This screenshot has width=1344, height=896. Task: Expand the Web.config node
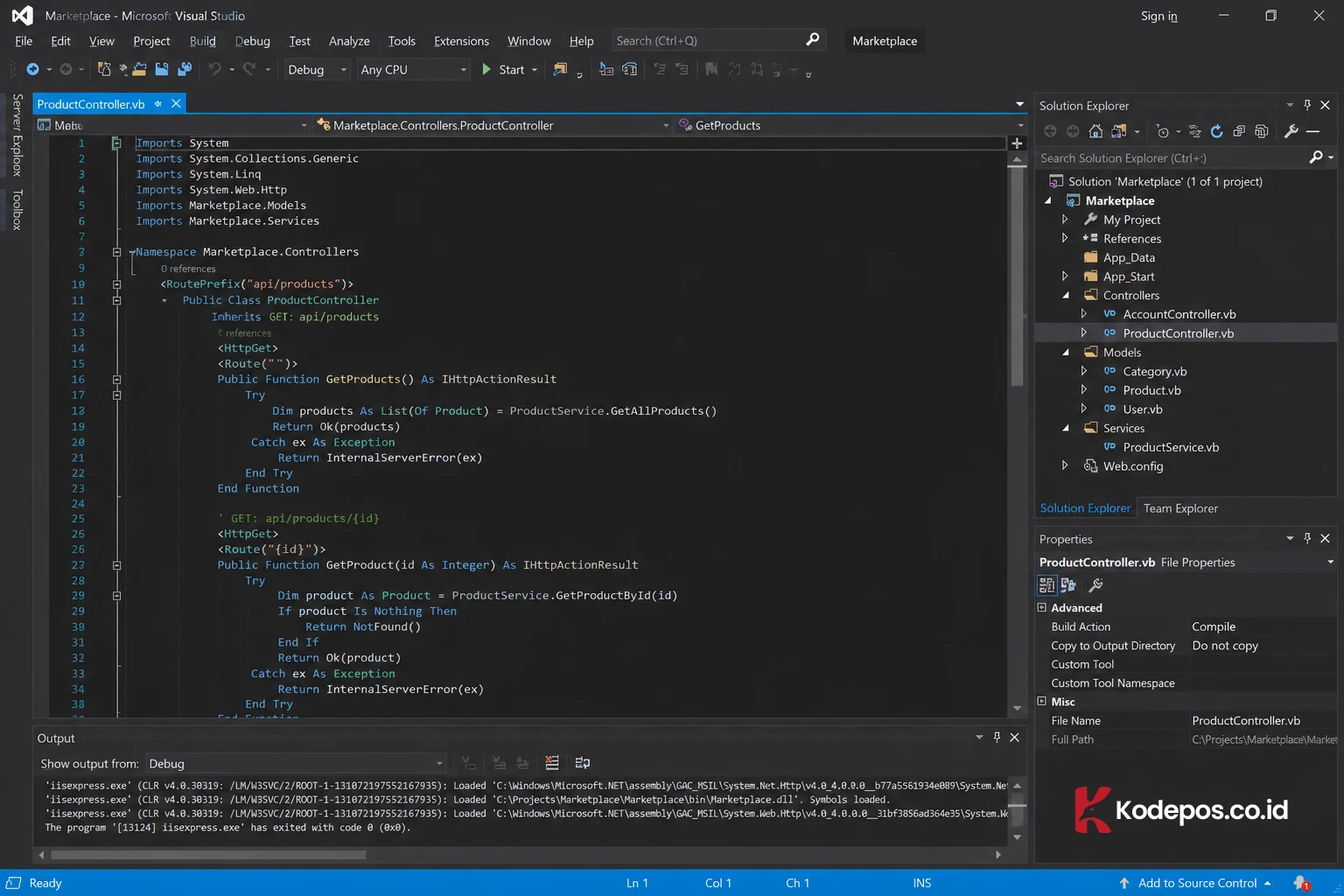pos(1065,465)
